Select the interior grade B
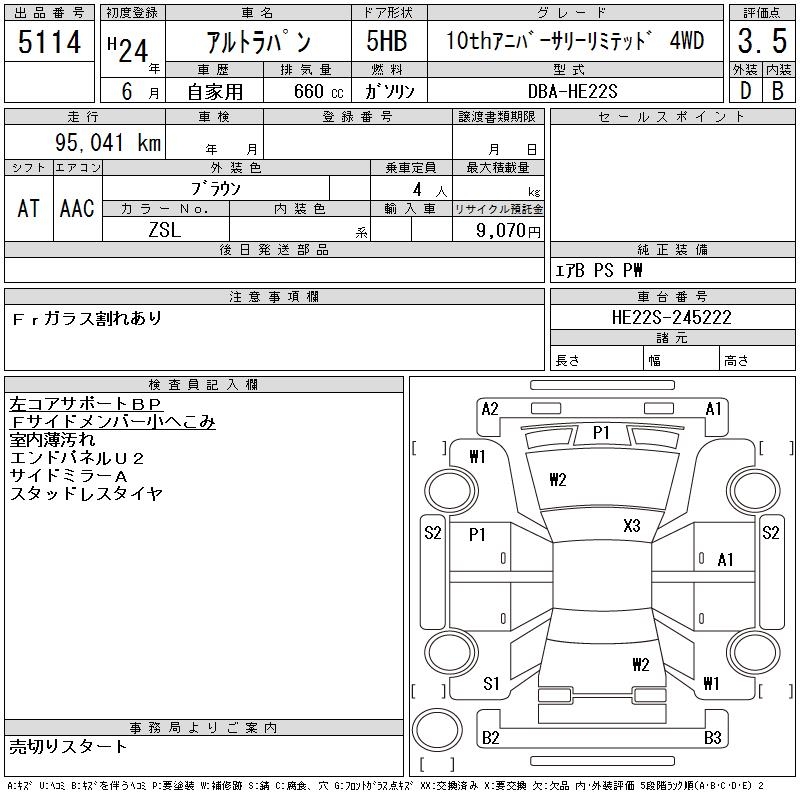800x800 pixels. point(778,91)
